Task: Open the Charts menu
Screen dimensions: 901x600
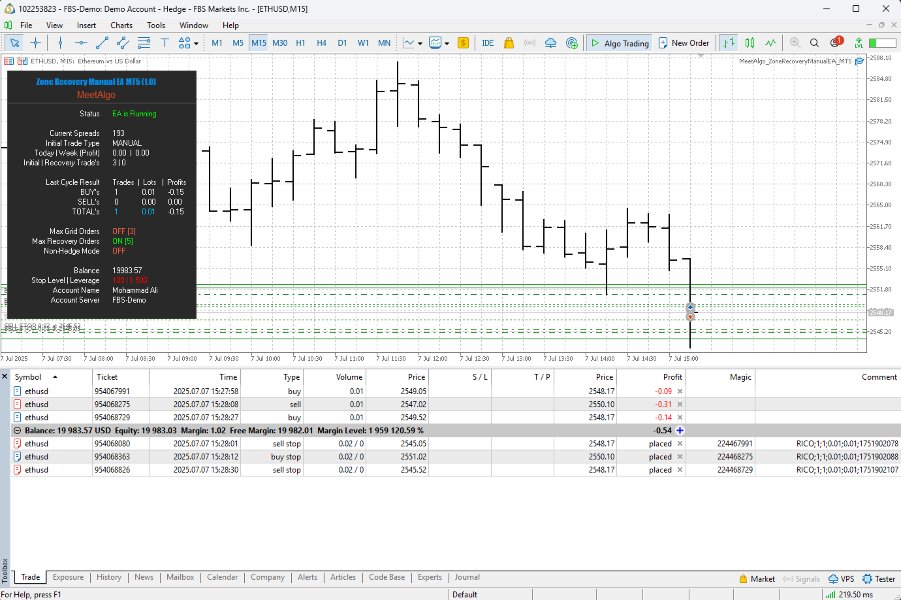Action: click(121, 25)
